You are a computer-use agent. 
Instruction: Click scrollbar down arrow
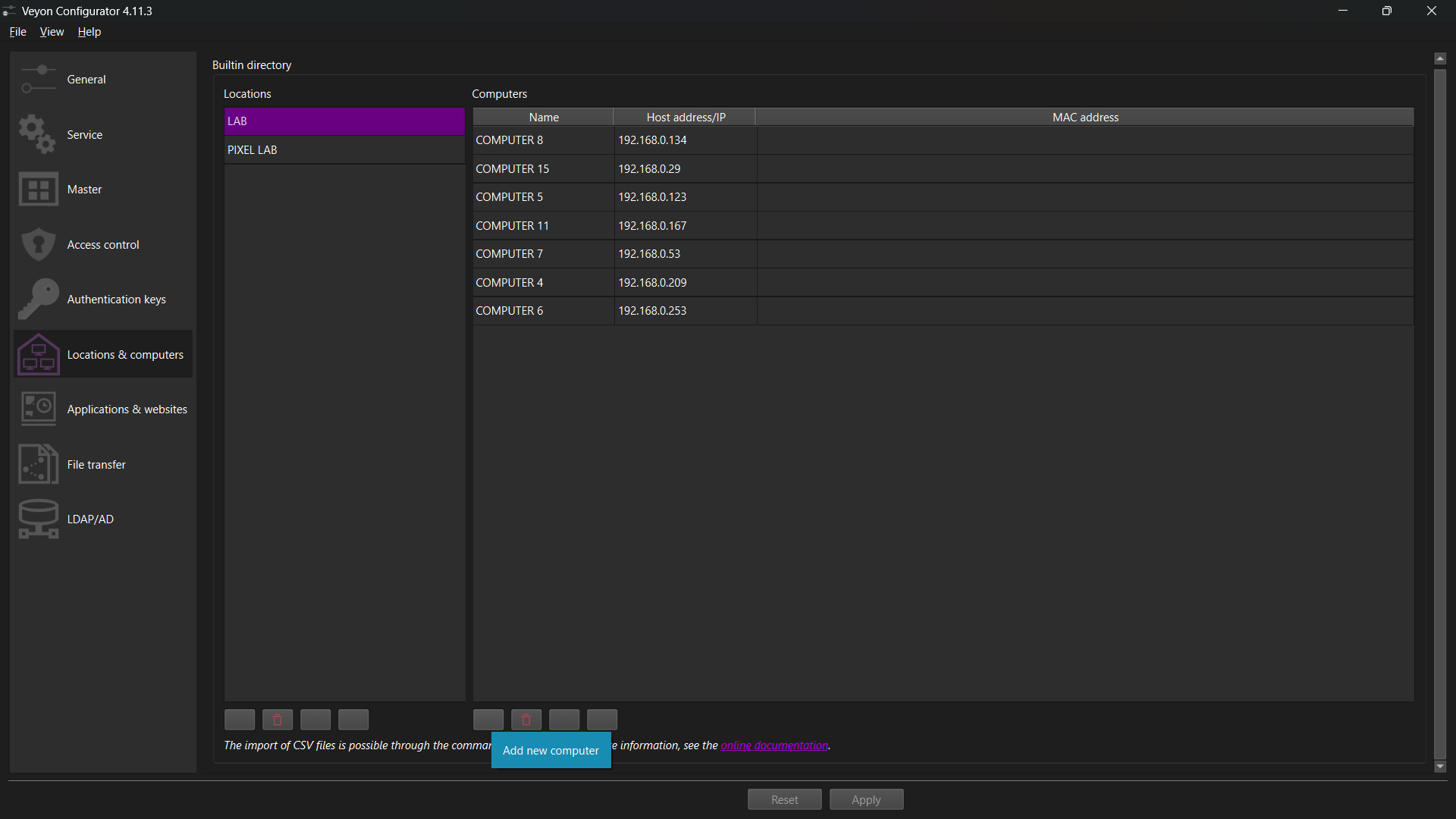[x=1440, y=767]
